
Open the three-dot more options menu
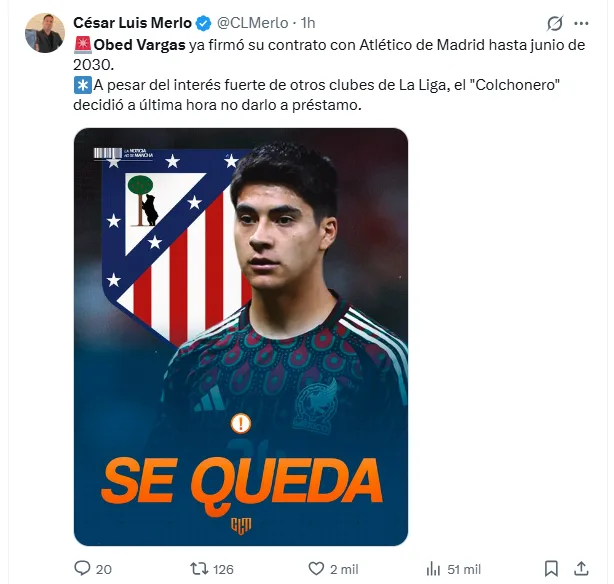click(x=581, y=24)
